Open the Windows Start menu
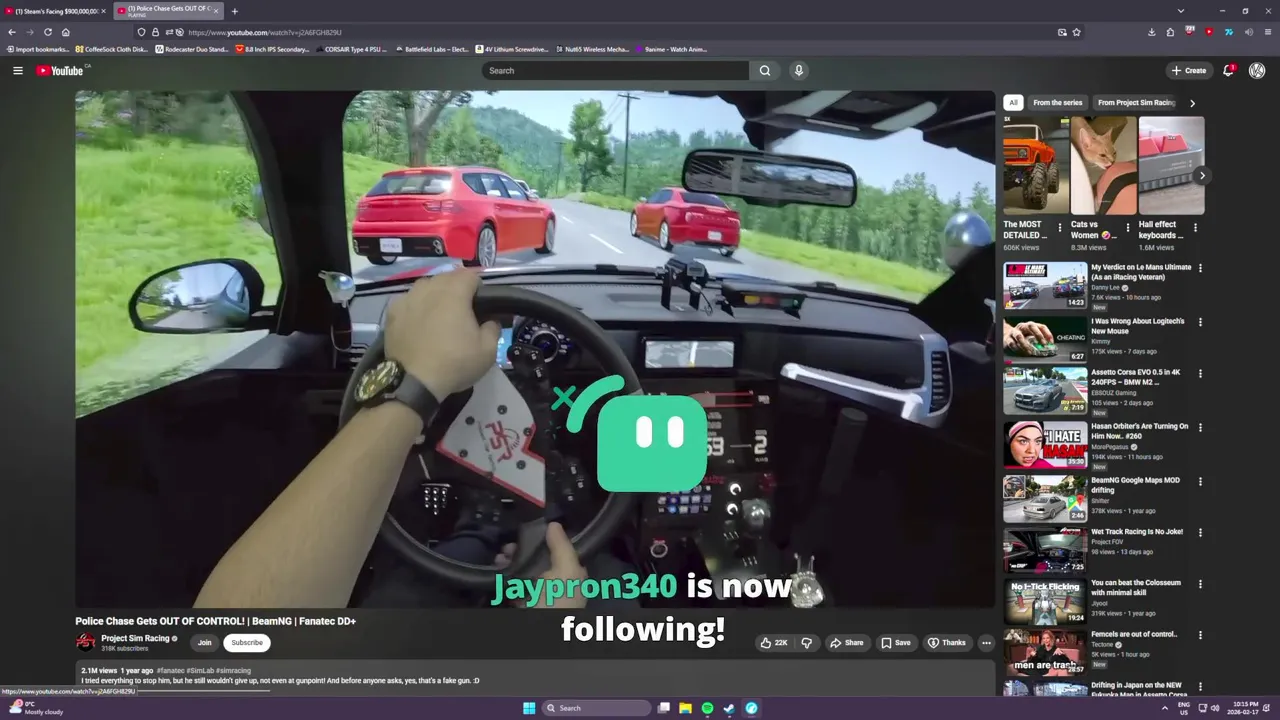1280x720 pixels. (x=529, y=708)
